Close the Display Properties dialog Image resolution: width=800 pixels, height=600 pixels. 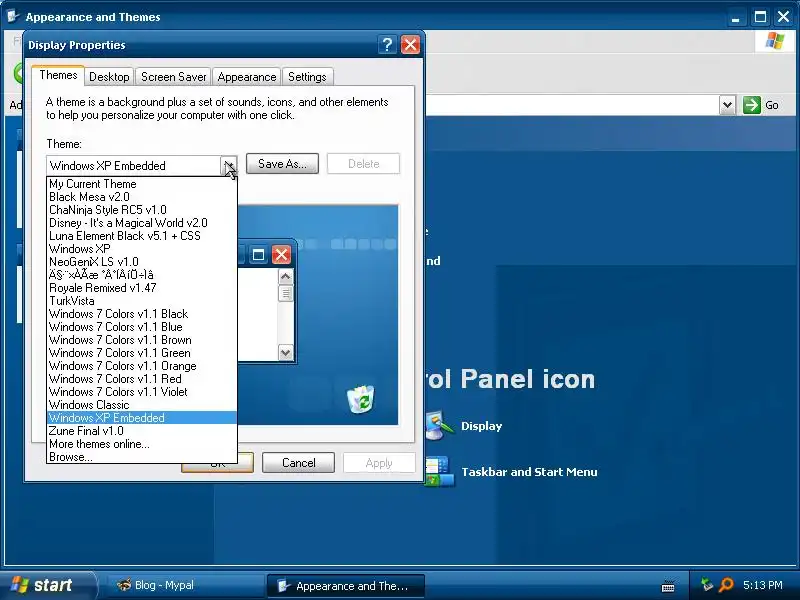[x=410, y=45]
